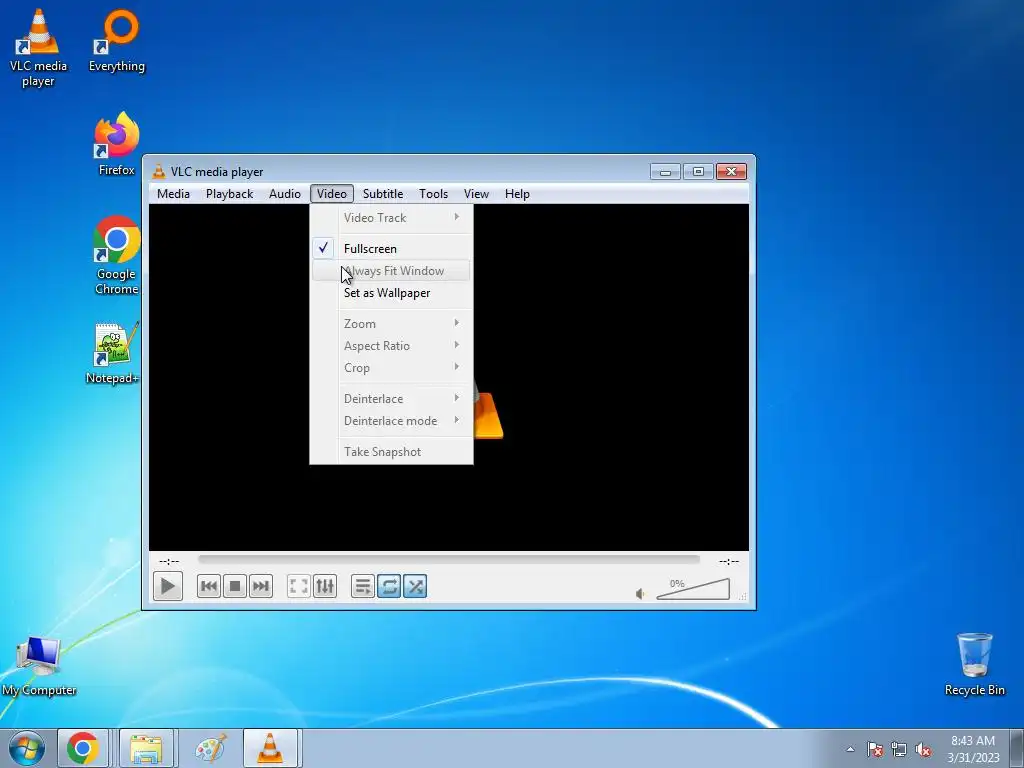Open the View menu
The image size is (1024, 768).
point(476,194)
